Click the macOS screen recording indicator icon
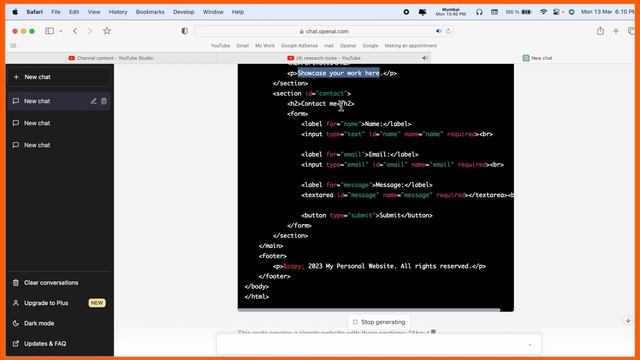 [x=406, y=12]
